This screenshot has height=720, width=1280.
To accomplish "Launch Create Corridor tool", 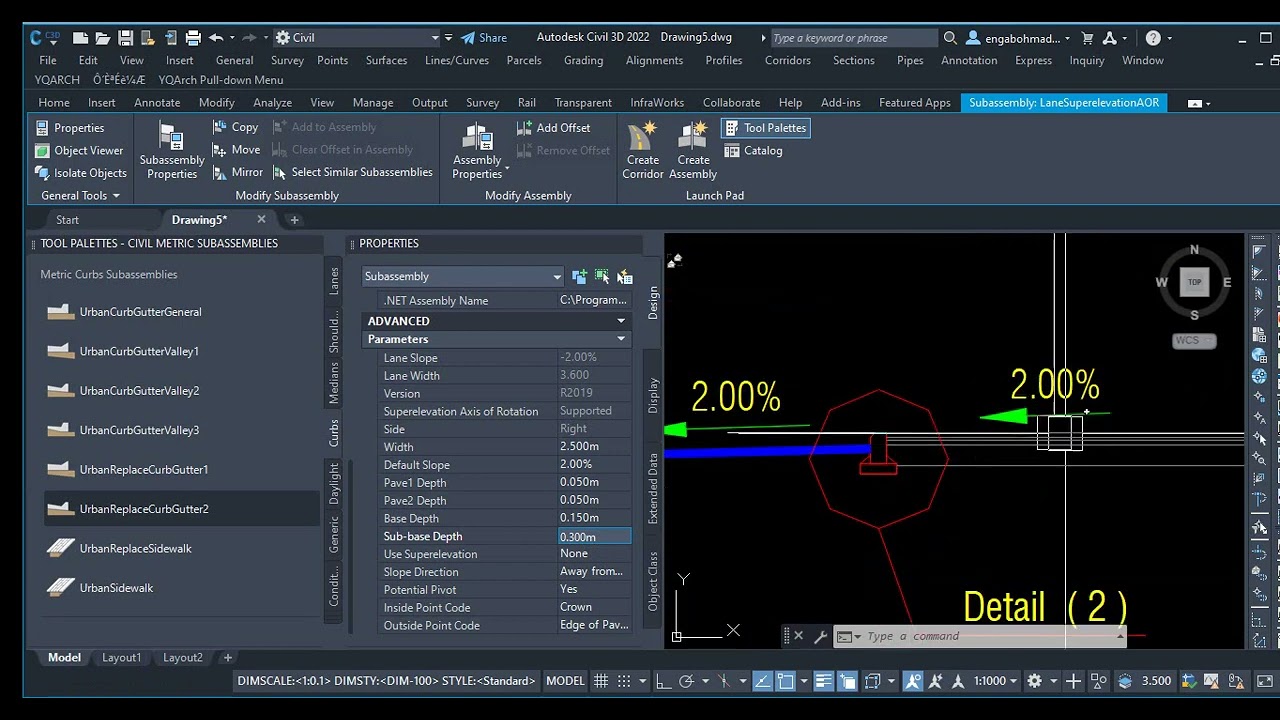I will pyautogui.click(x=643, y=151).
